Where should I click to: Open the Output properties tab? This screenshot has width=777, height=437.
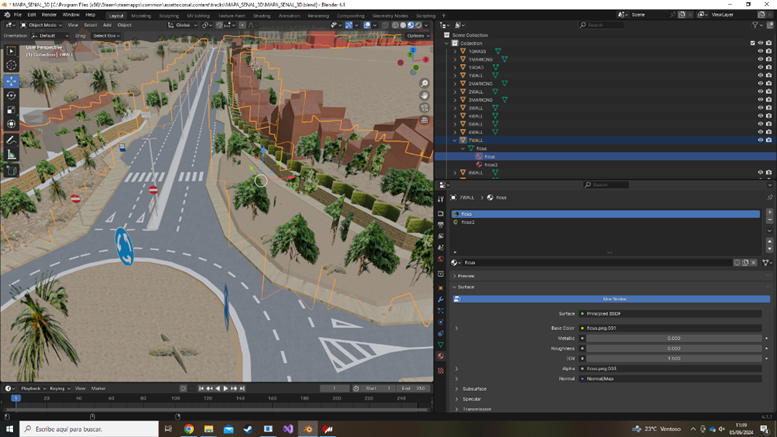click(x=441, y=225)
